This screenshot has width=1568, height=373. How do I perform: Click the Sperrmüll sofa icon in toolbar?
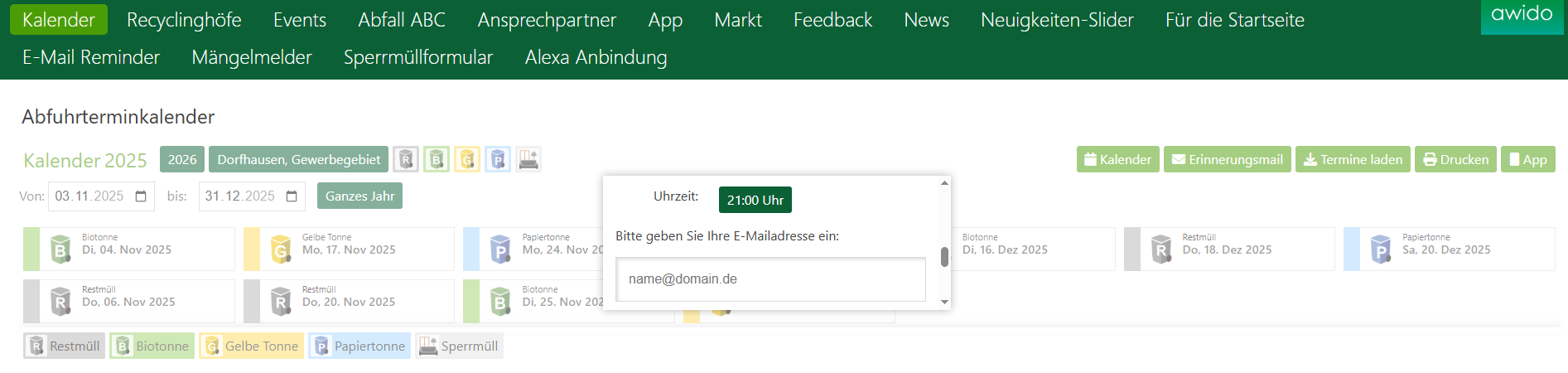point(528,159)
